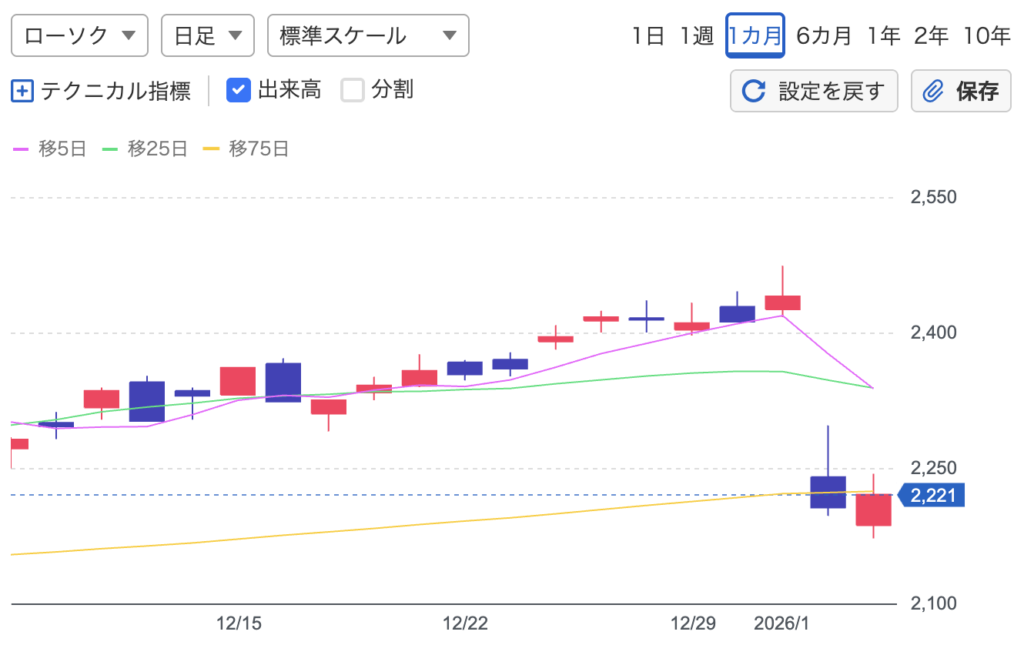Show the 1年 chart range
The height and width of the screenshot is (645, 1024).
click(x=883, y=36)
